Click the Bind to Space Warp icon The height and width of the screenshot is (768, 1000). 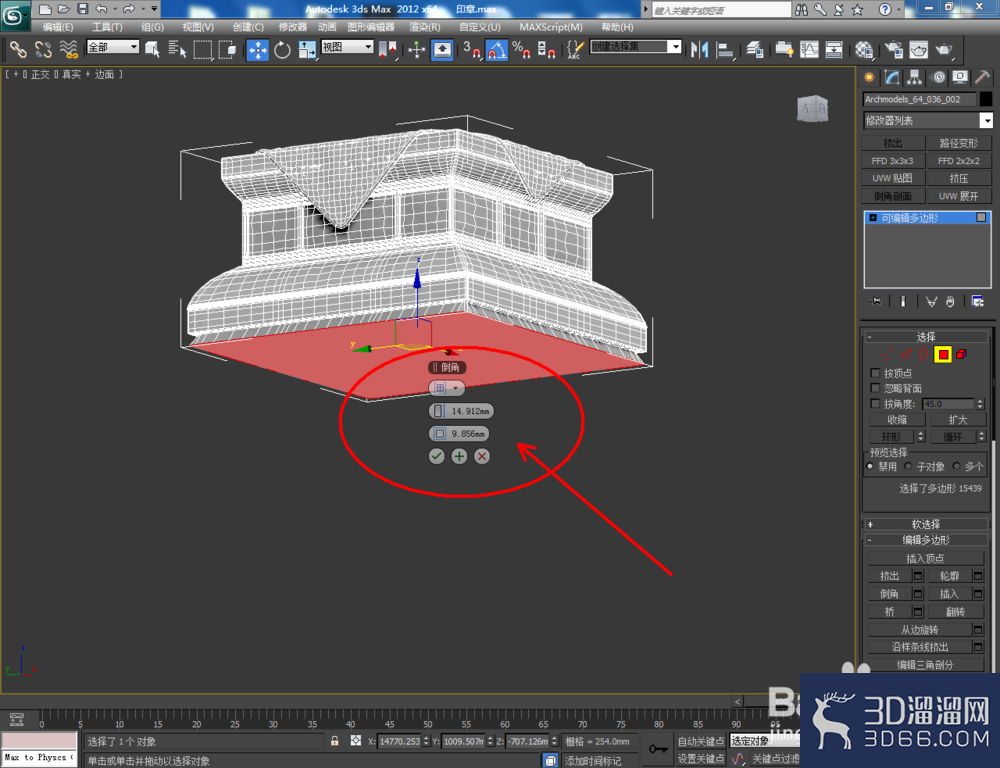[x=69, y=50]
